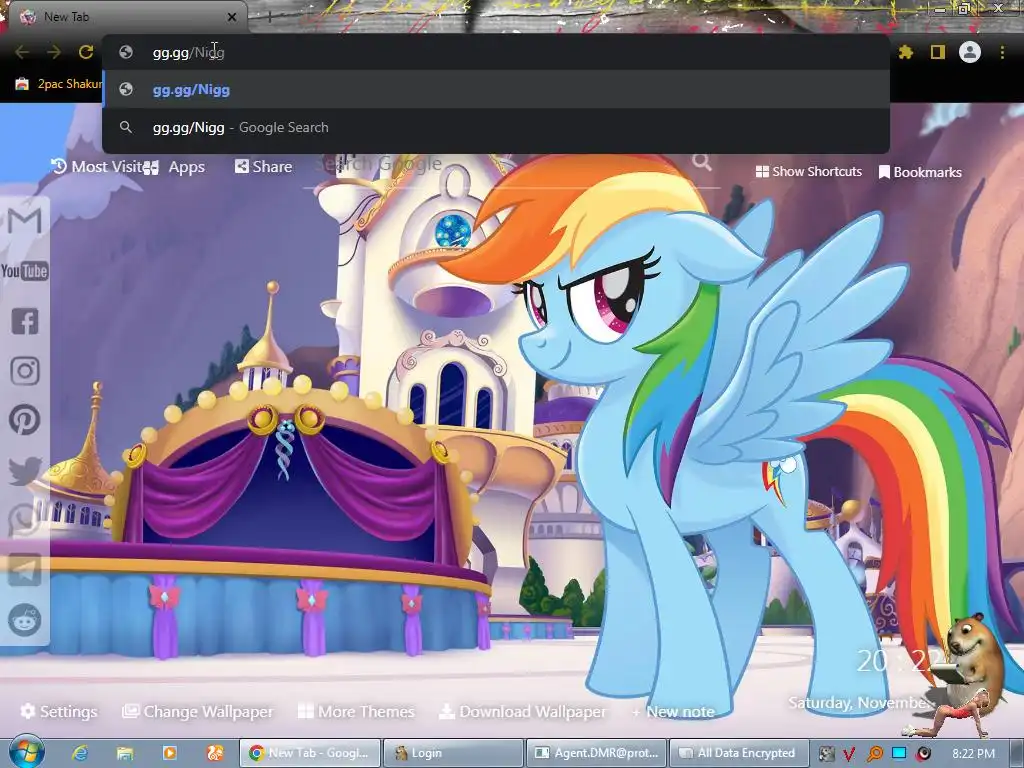This screenshot has height=768, width=1024.
Task: Open Instagram from the sidebar
Action: (25, 371)
